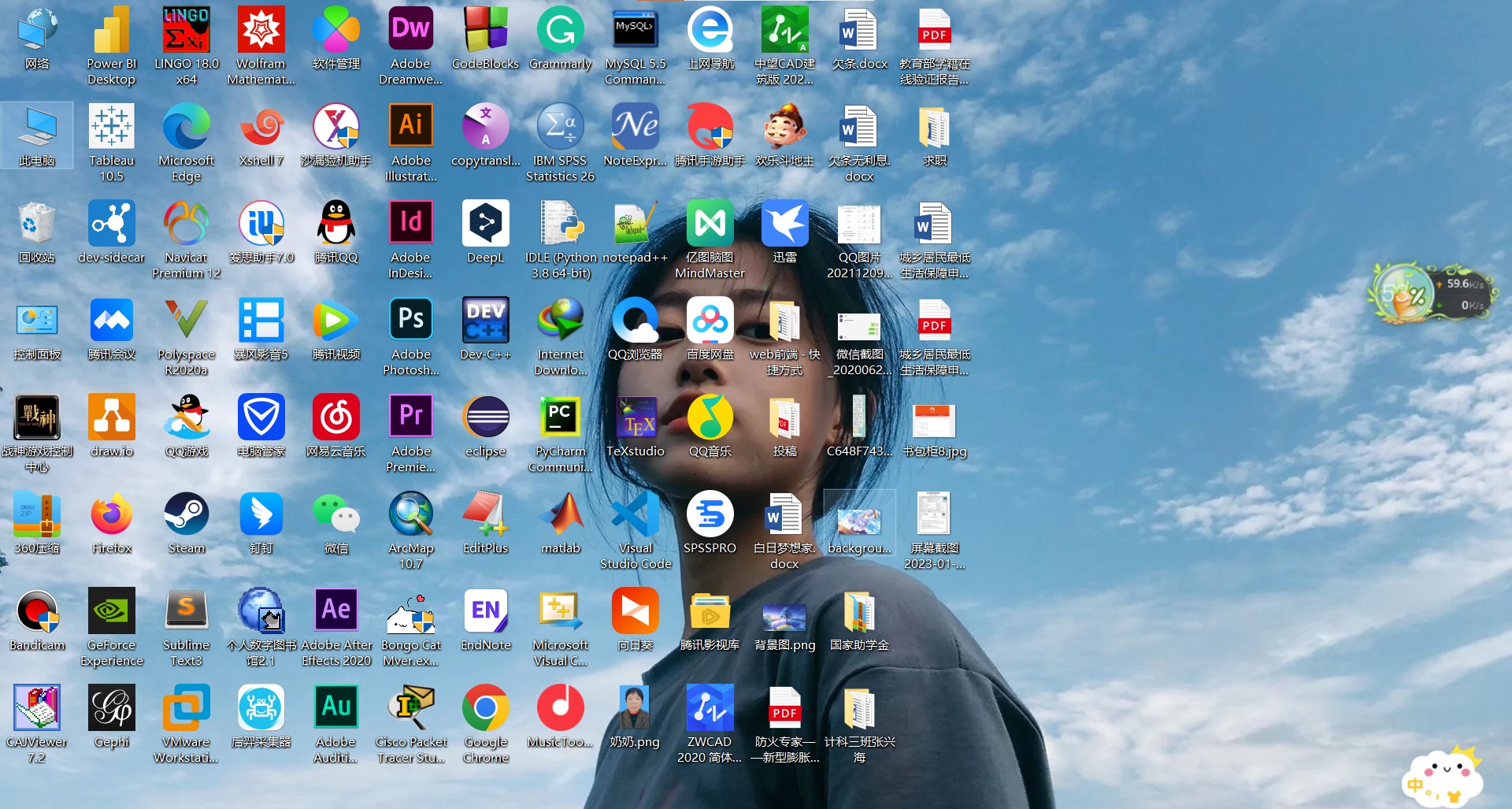
Task: Select the Adobe Dreamweaver icon
Action: tap(410, 30)
